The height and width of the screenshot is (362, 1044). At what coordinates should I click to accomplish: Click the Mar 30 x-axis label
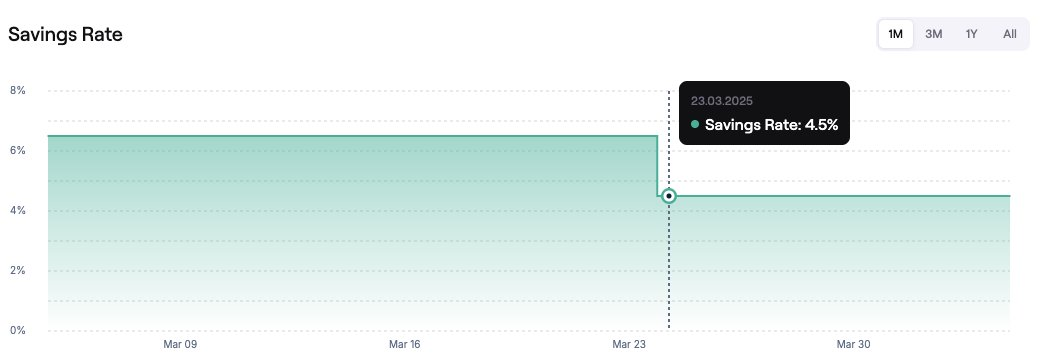click(x=854, y=344)
